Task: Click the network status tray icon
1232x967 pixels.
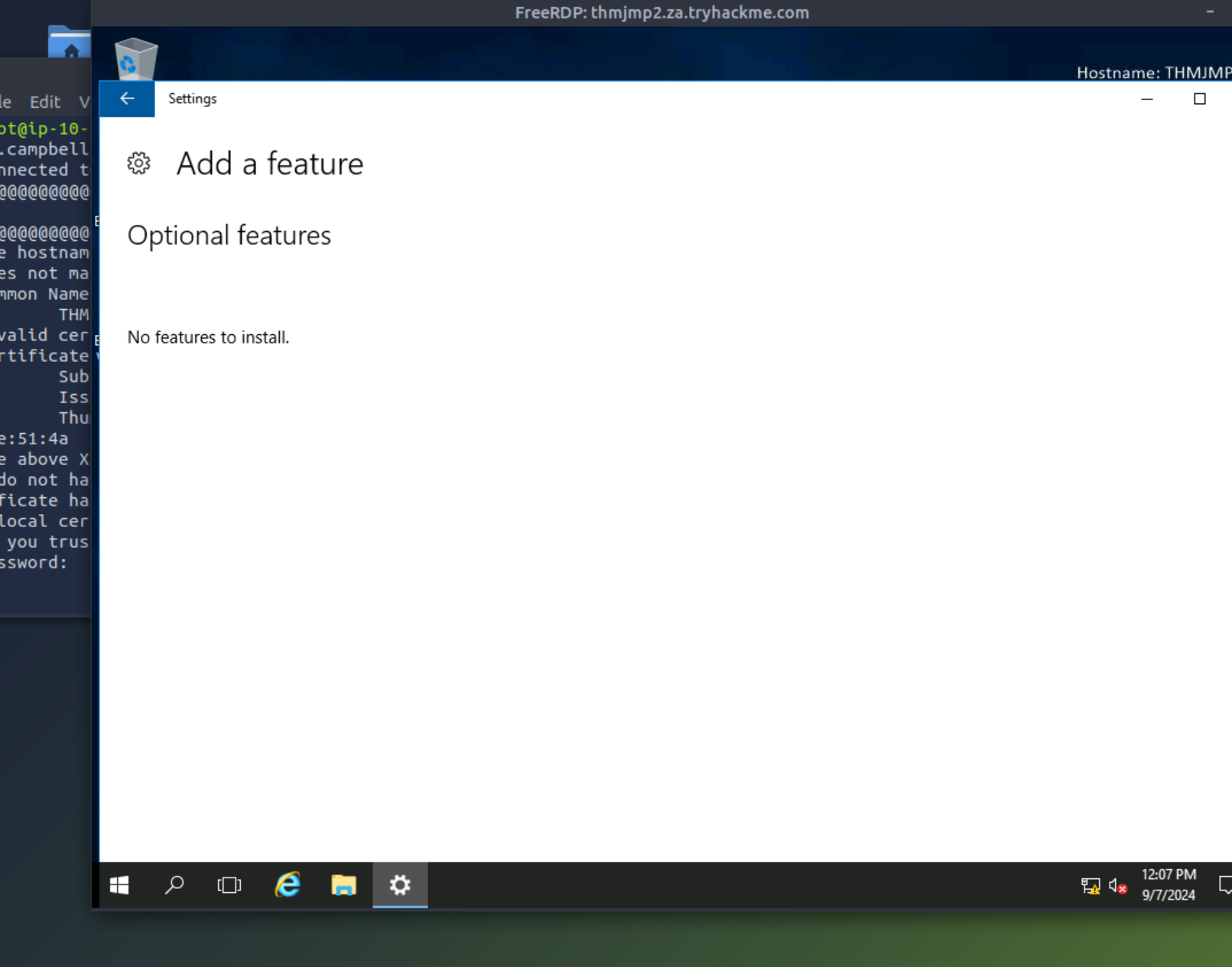Action: (1091, 886)
